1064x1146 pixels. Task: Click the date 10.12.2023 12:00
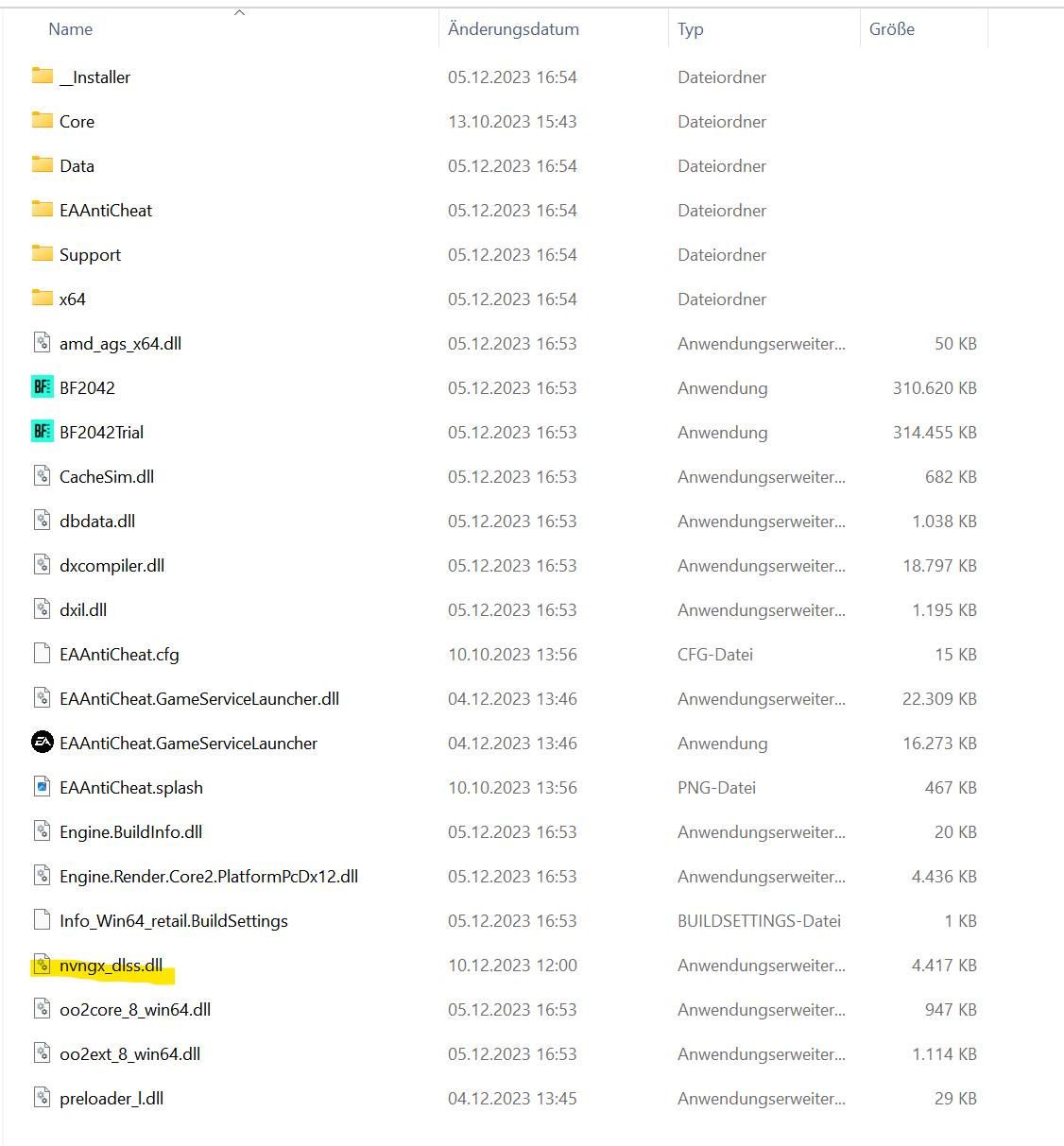click(512, 966)
